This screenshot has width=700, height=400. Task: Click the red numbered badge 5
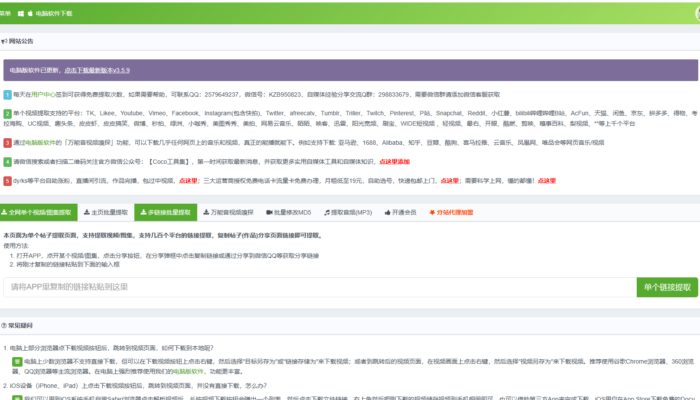[6, 181]
